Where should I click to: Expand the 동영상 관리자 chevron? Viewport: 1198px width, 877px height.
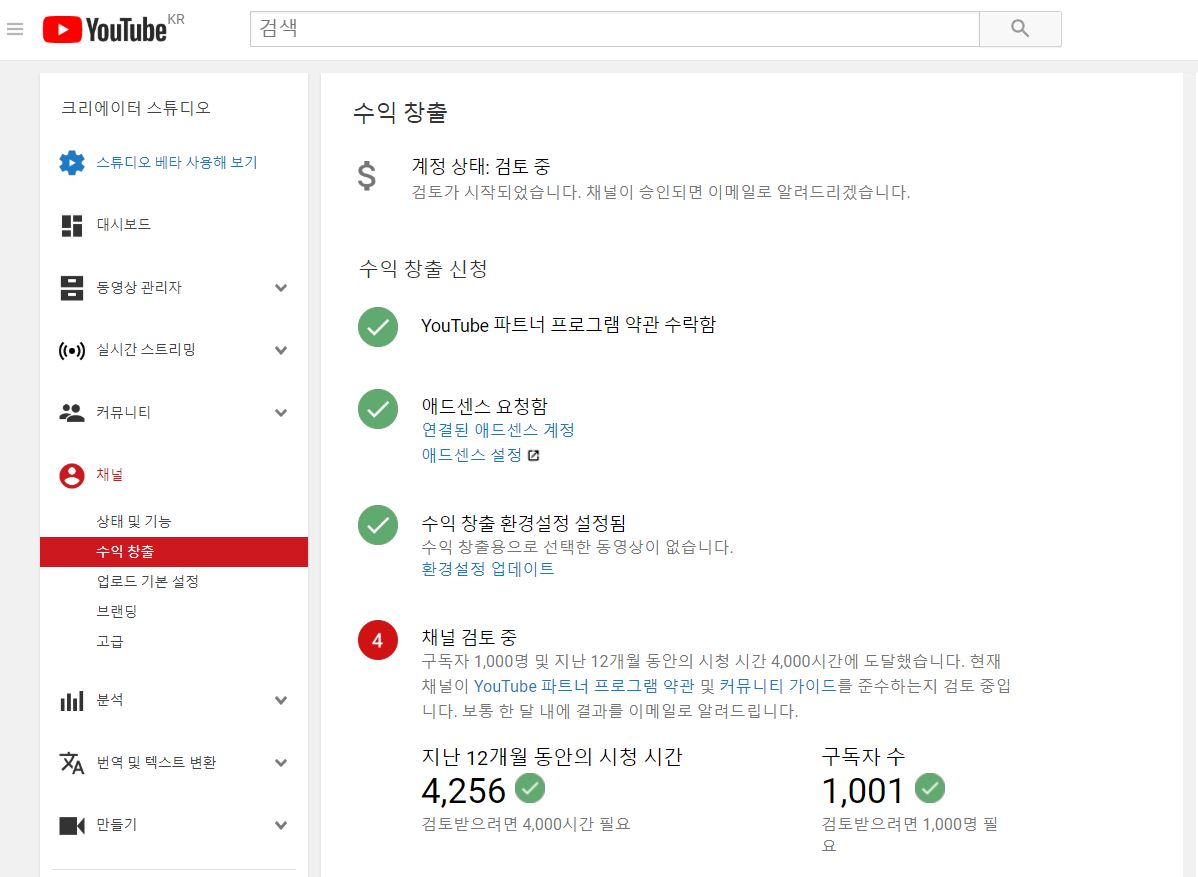[281, 288]
